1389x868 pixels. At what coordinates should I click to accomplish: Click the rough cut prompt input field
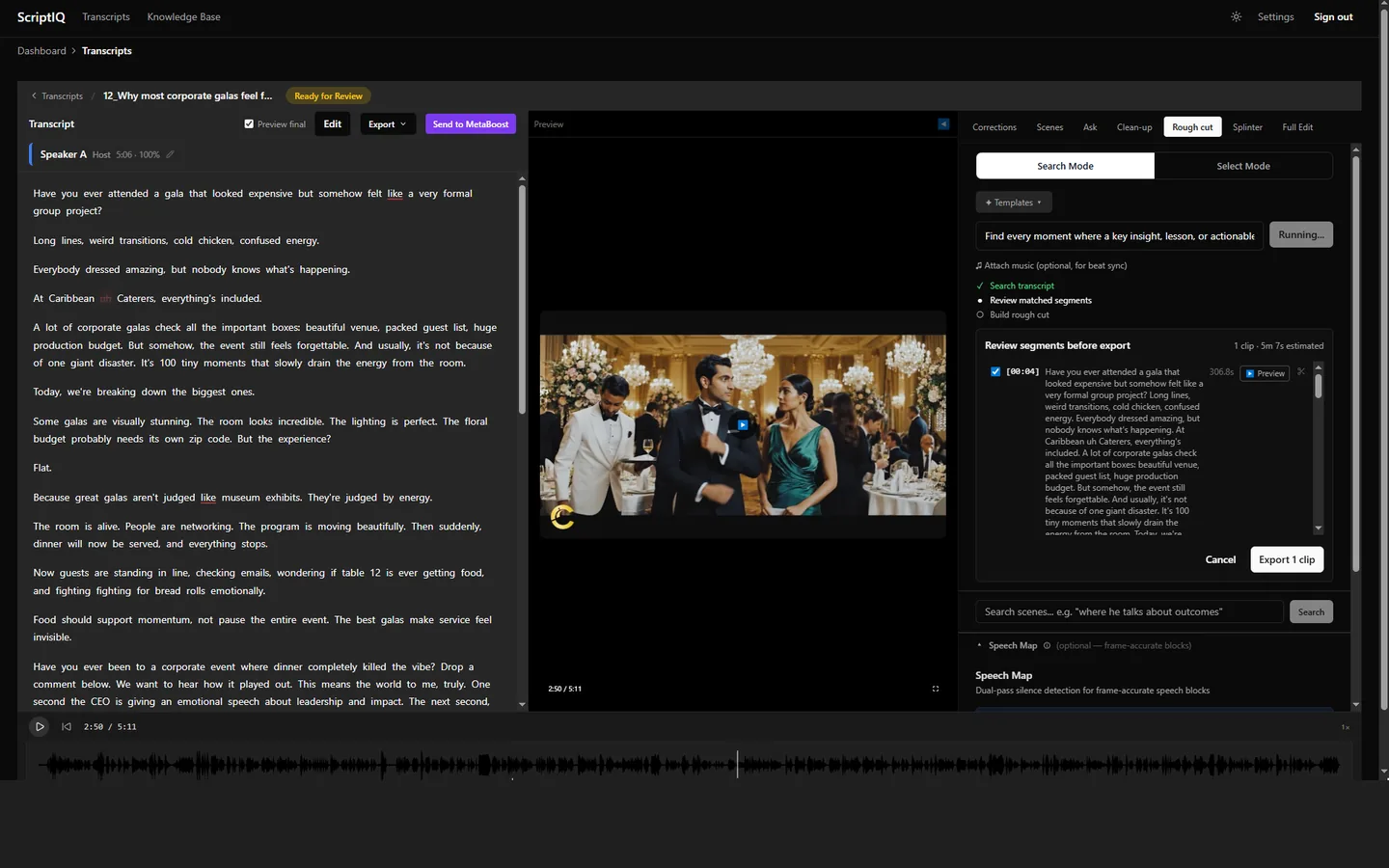coord(1119,236)
